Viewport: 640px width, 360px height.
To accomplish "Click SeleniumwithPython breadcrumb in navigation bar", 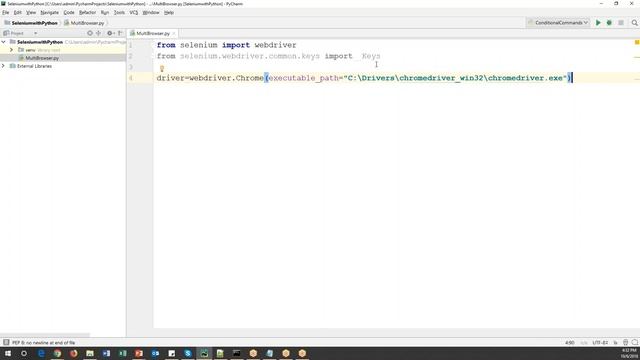I will [x=31, y=23].
